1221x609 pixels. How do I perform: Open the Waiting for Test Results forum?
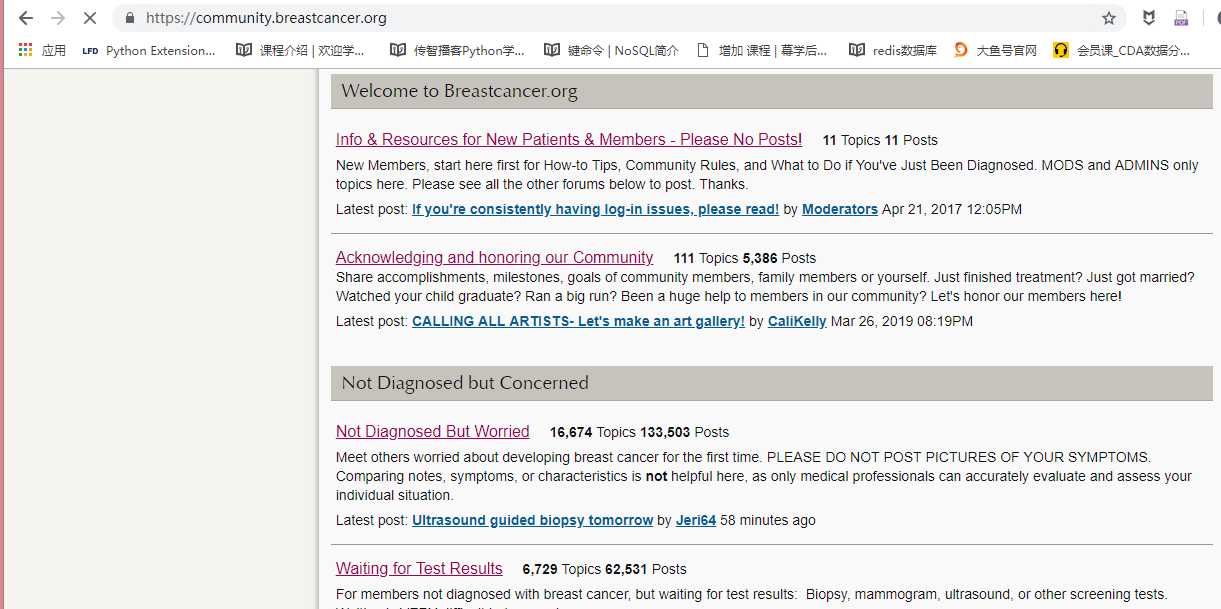[x=419, y=568]
